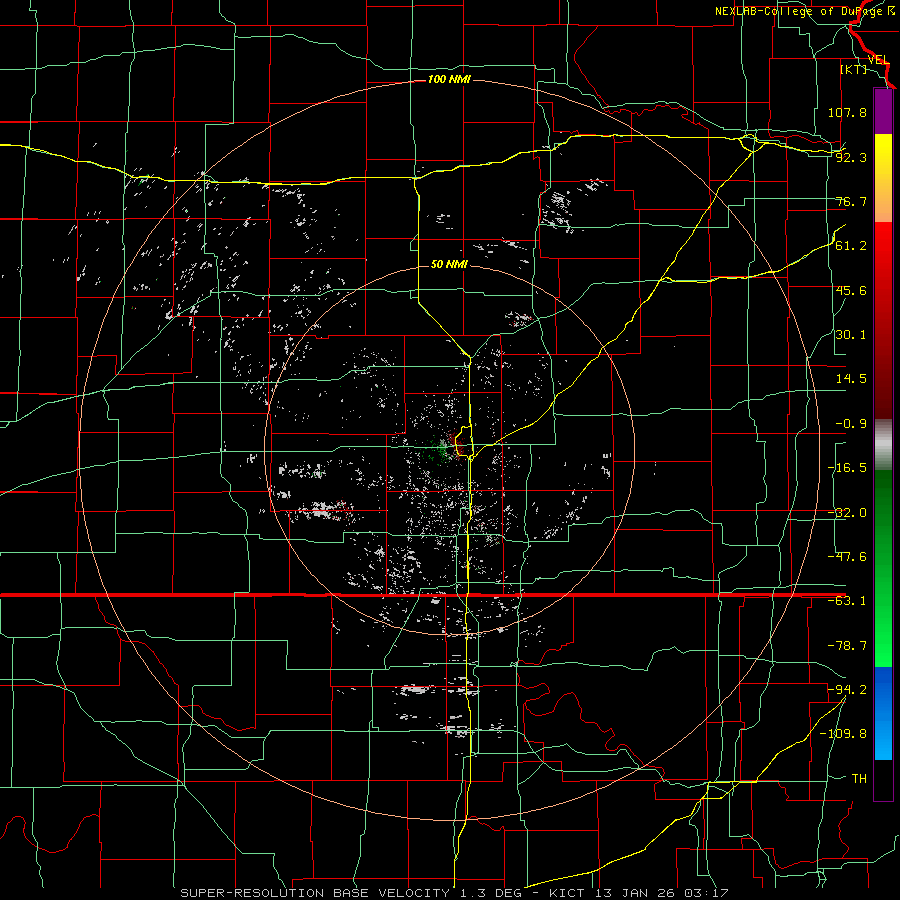This screenshot has height=900, width=900.
Task: Click the -16.5 velocity scale value
Action: coord(847,468)
